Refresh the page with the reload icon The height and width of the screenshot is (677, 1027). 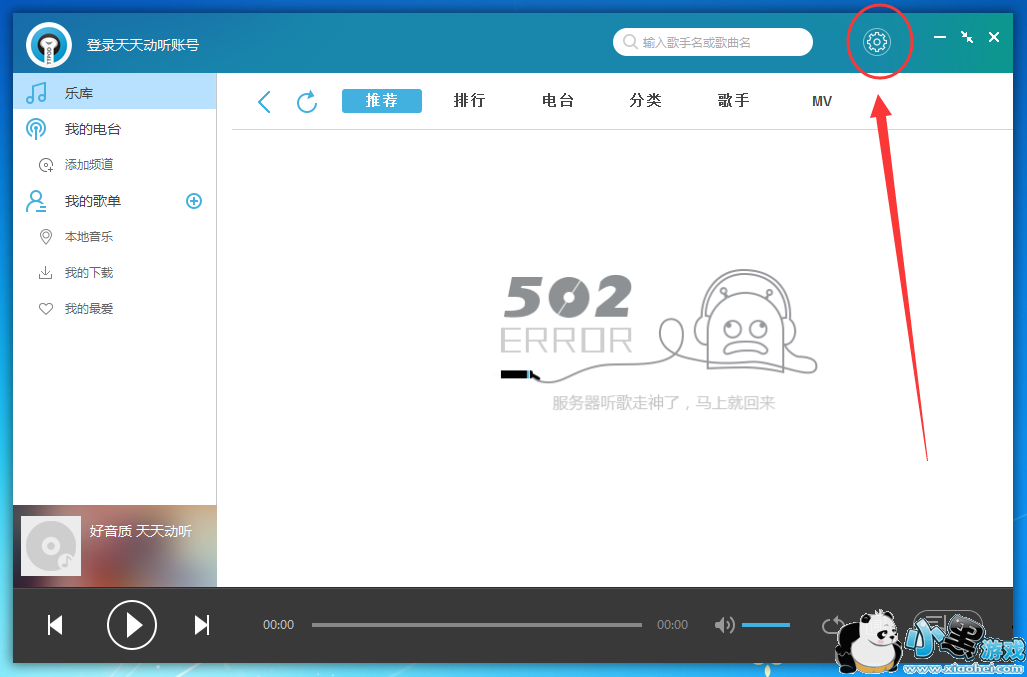click(307, 101)
